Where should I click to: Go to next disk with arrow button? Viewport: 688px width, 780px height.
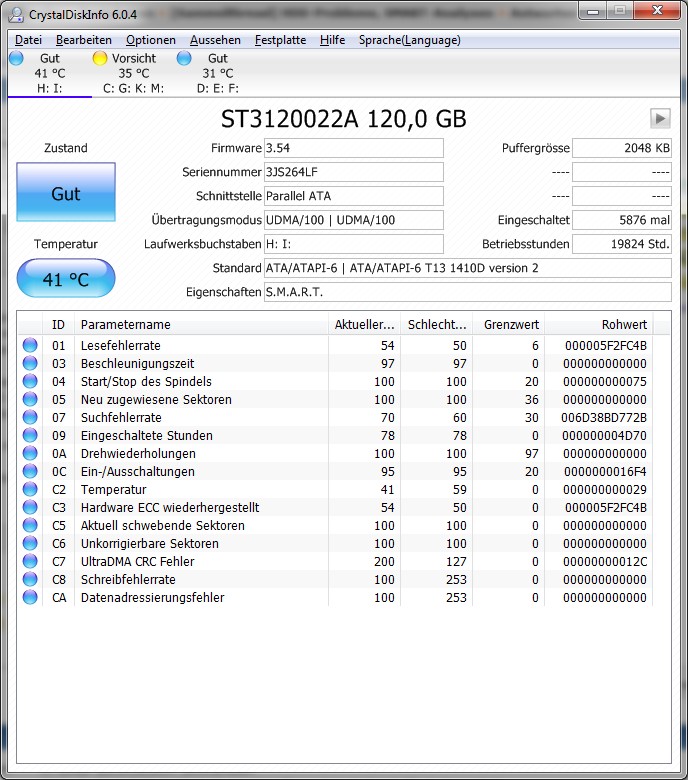click(x=660, y=118)
